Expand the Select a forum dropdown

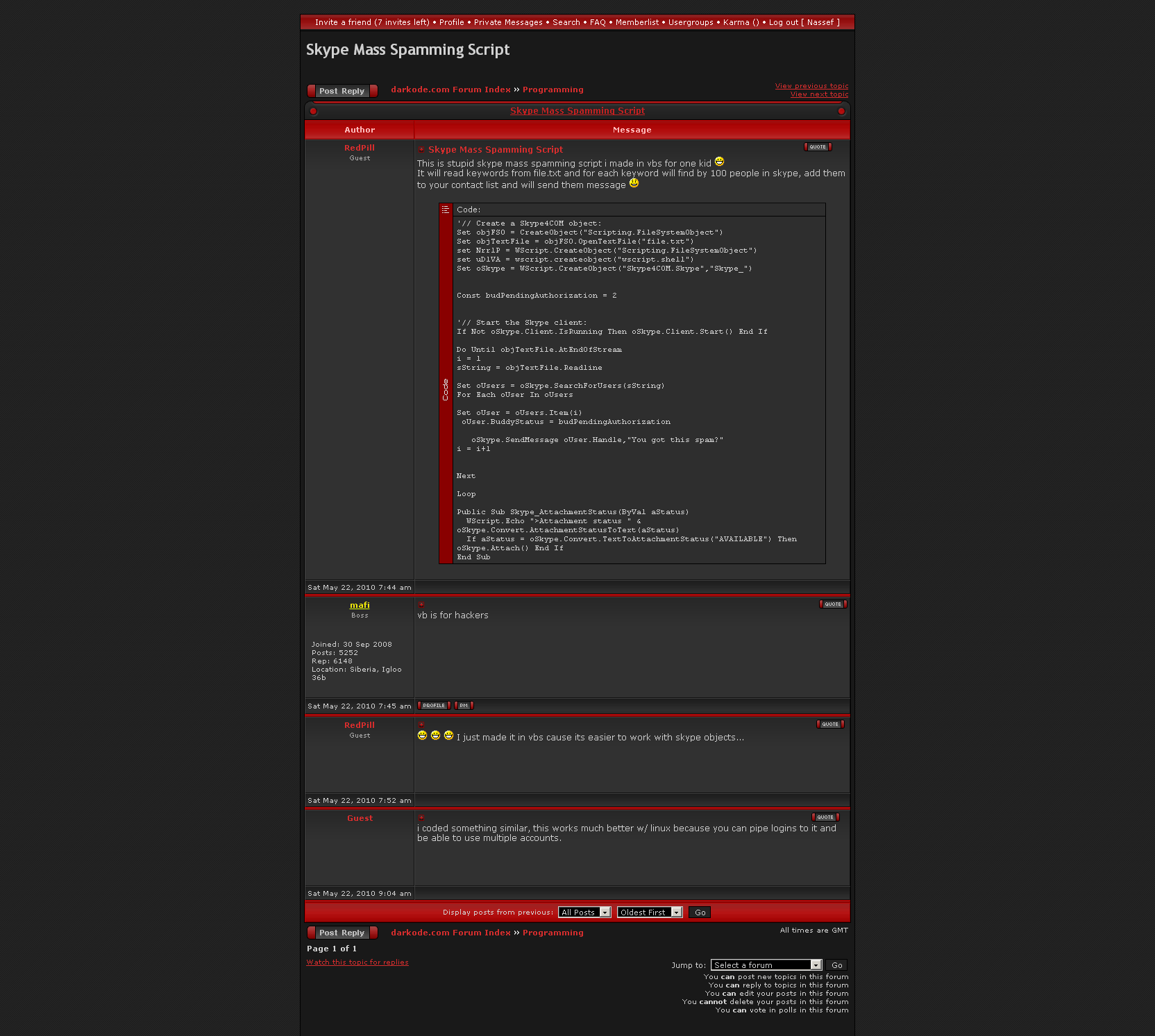pos(766,965)
